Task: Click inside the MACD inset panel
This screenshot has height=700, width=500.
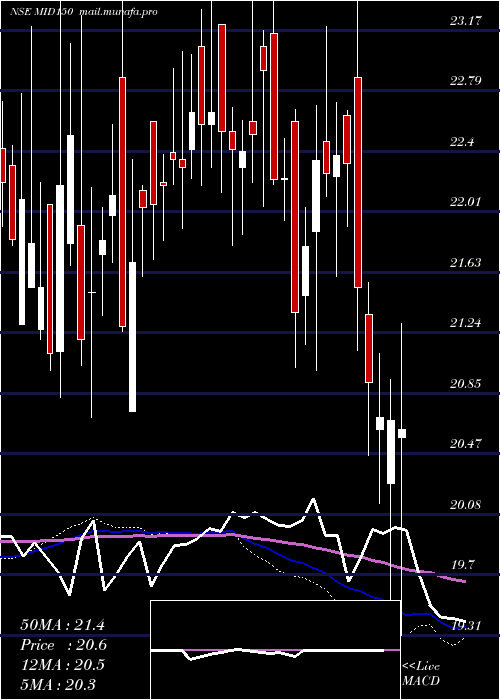Action: pyautogui.click(x=275, y=650)
